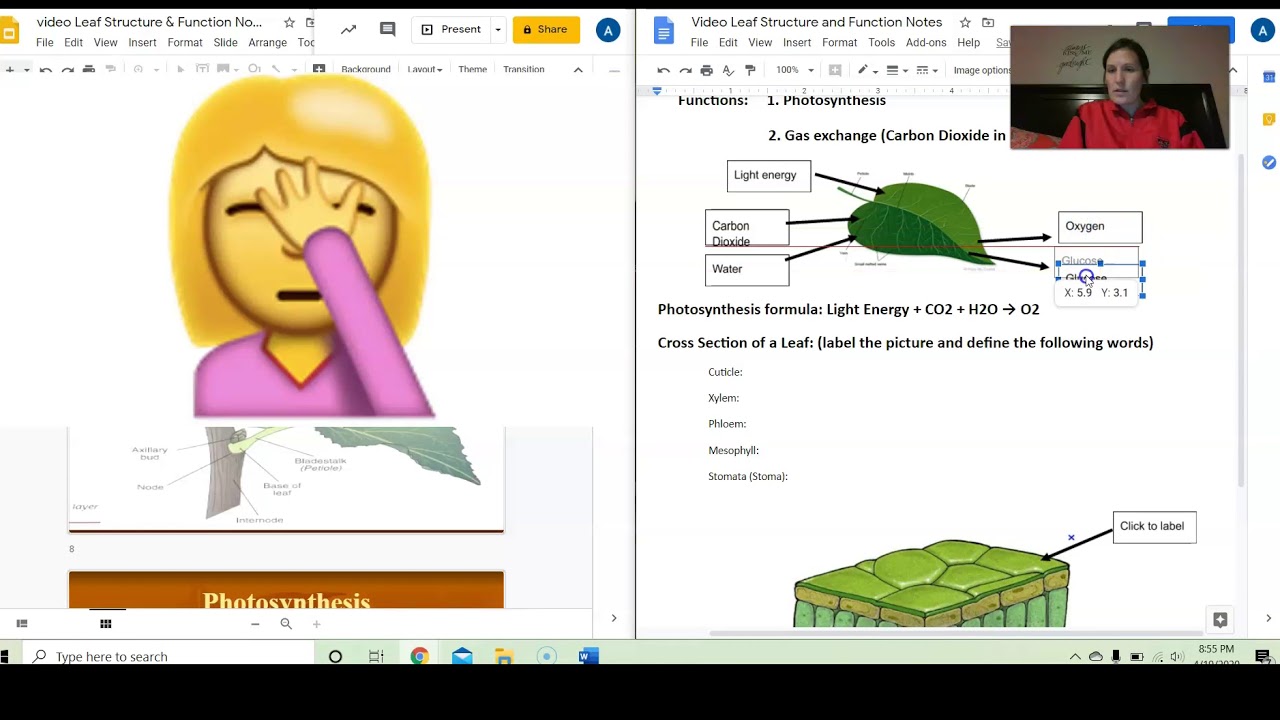Zoom out in Slides bottom bar
This screenshot has height=720, width=1280.
tap(255, 624)
